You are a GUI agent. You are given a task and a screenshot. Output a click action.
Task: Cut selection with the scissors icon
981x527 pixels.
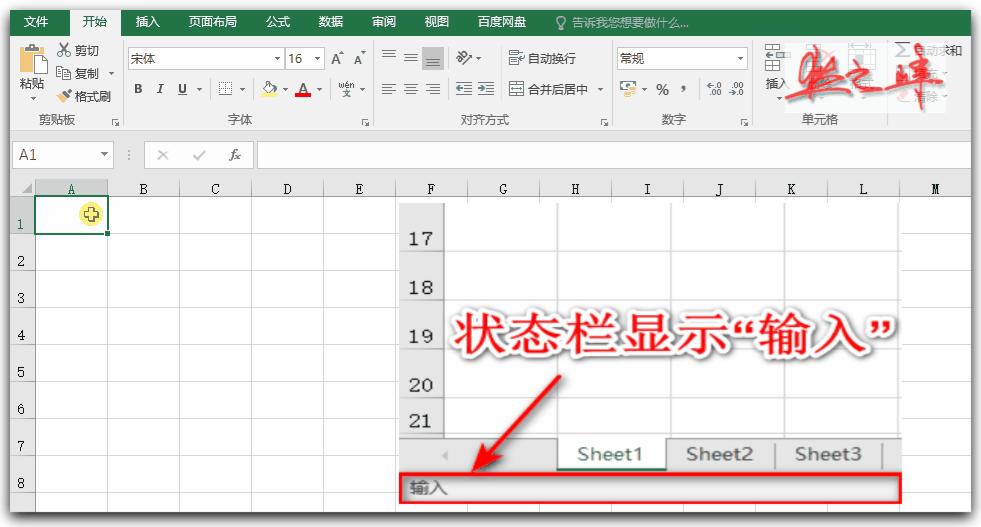pos(64,50)
